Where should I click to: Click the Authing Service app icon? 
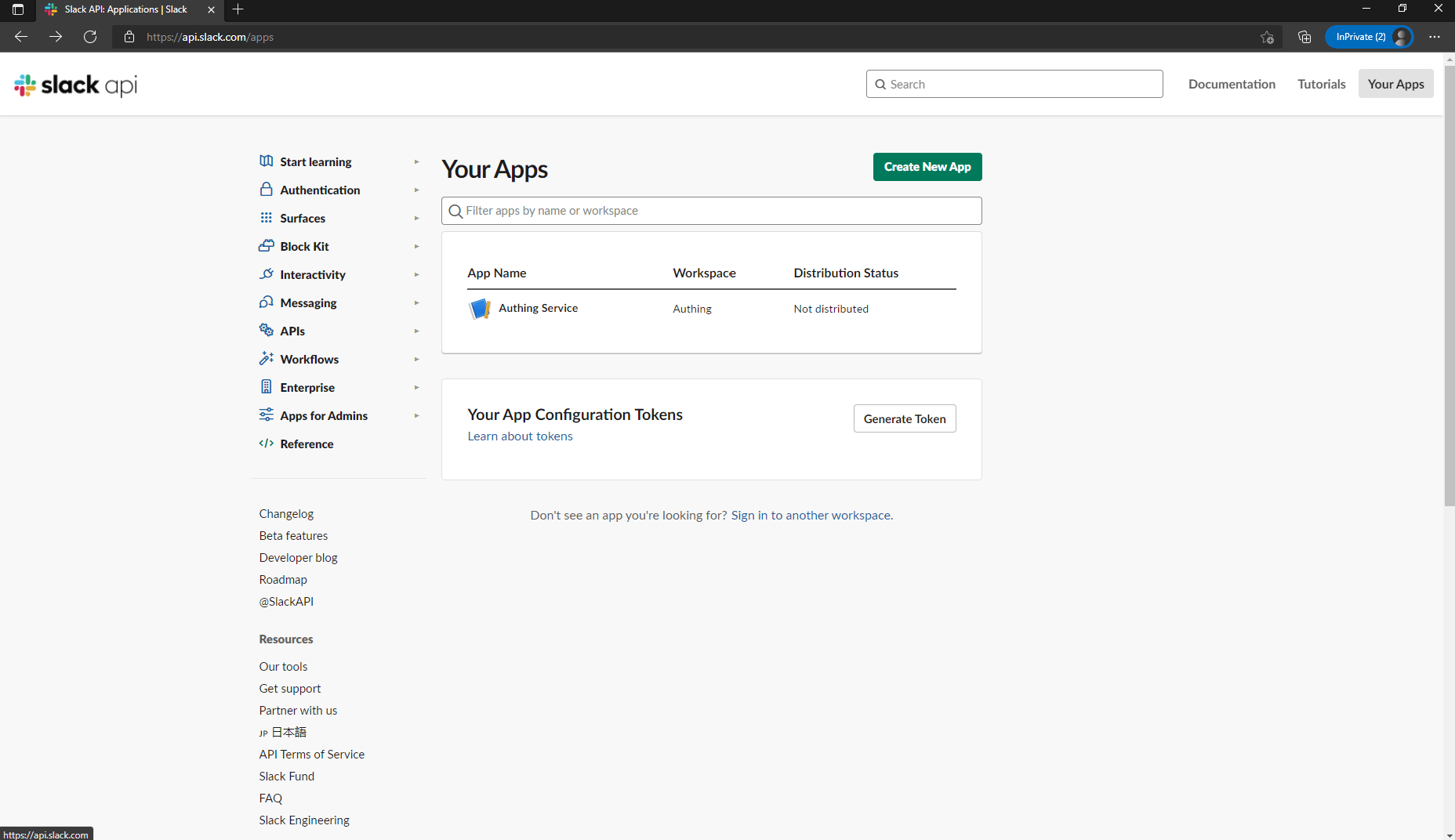[x=480, y=308]
